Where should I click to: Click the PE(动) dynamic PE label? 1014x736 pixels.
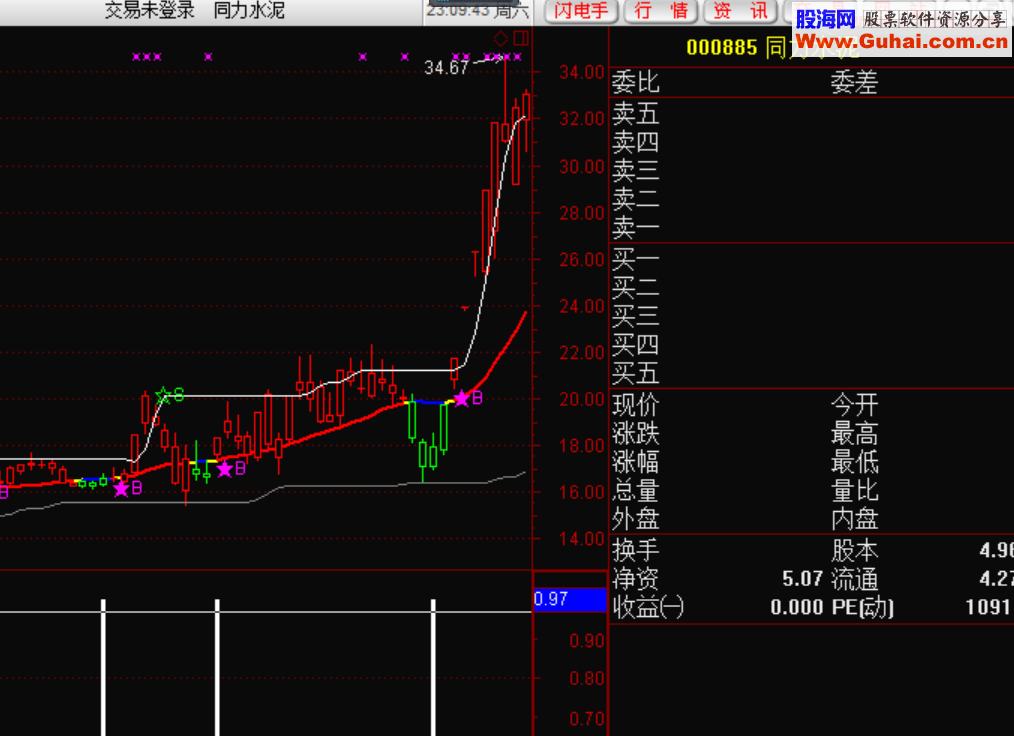[x=862, y=607]
